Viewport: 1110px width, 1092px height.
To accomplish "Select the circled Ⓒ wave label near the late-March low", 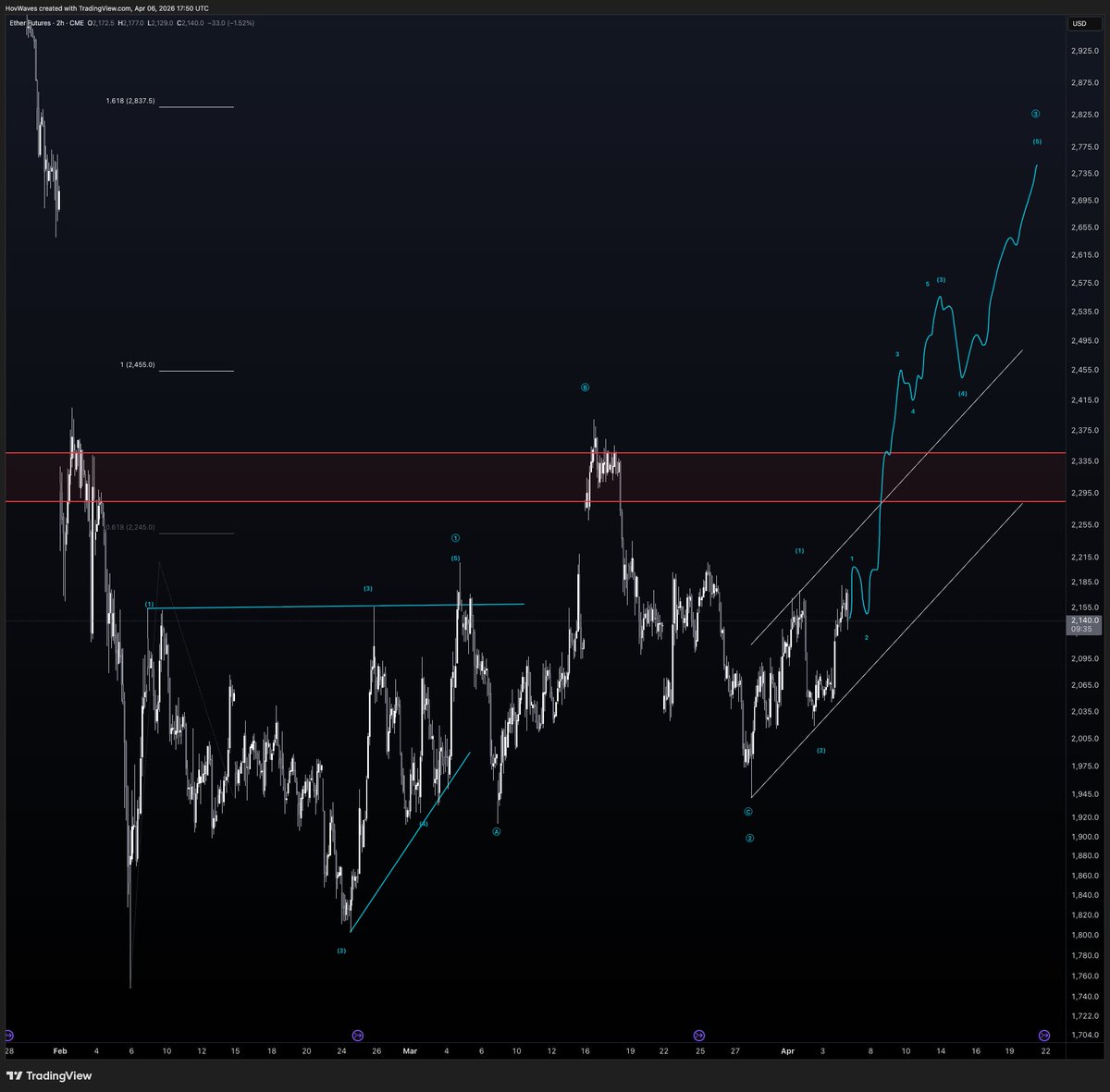I will click(x=749, y=811).
